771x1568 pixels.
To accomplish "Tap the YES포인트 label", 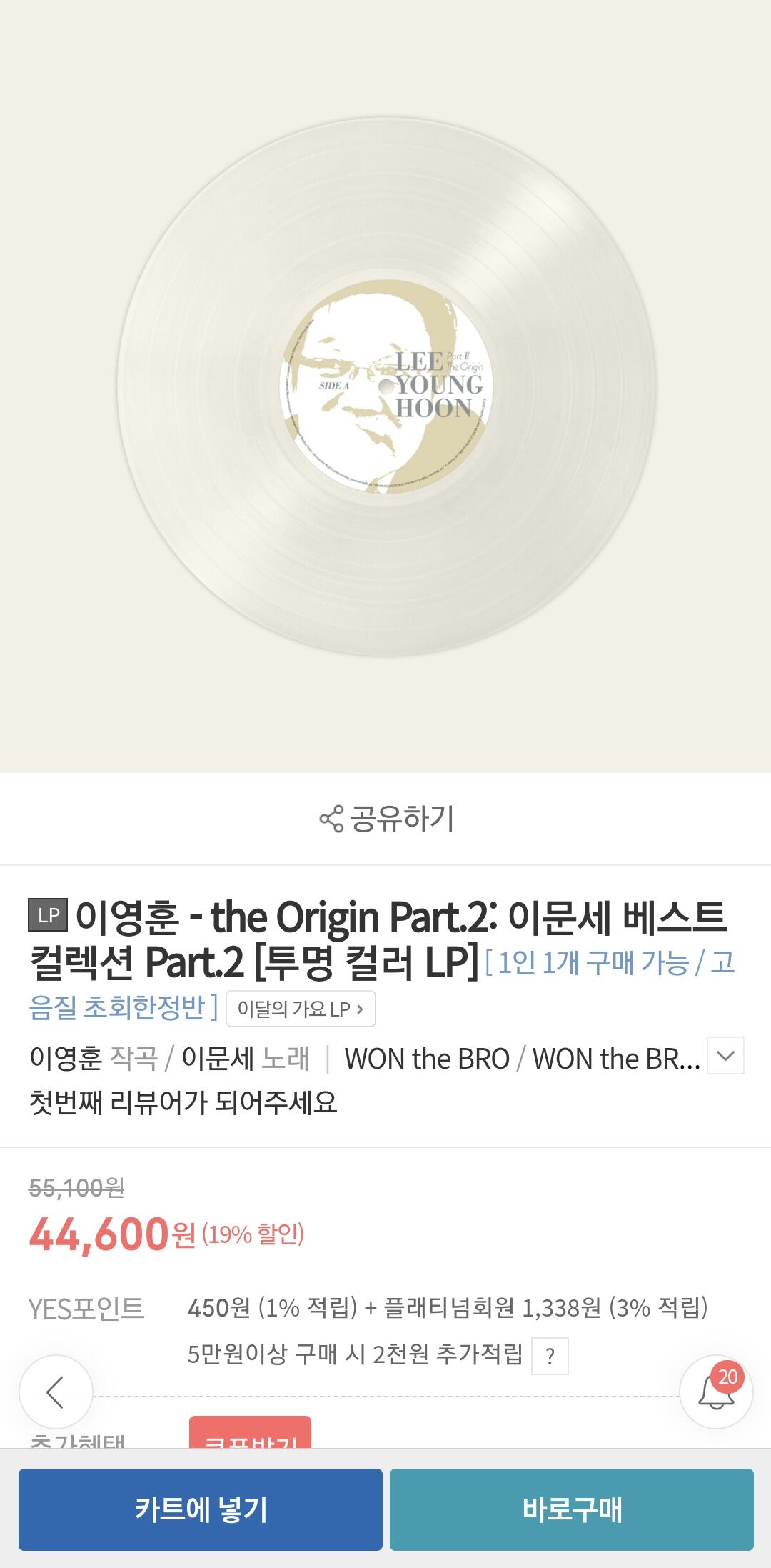I will click(86, 1308).
